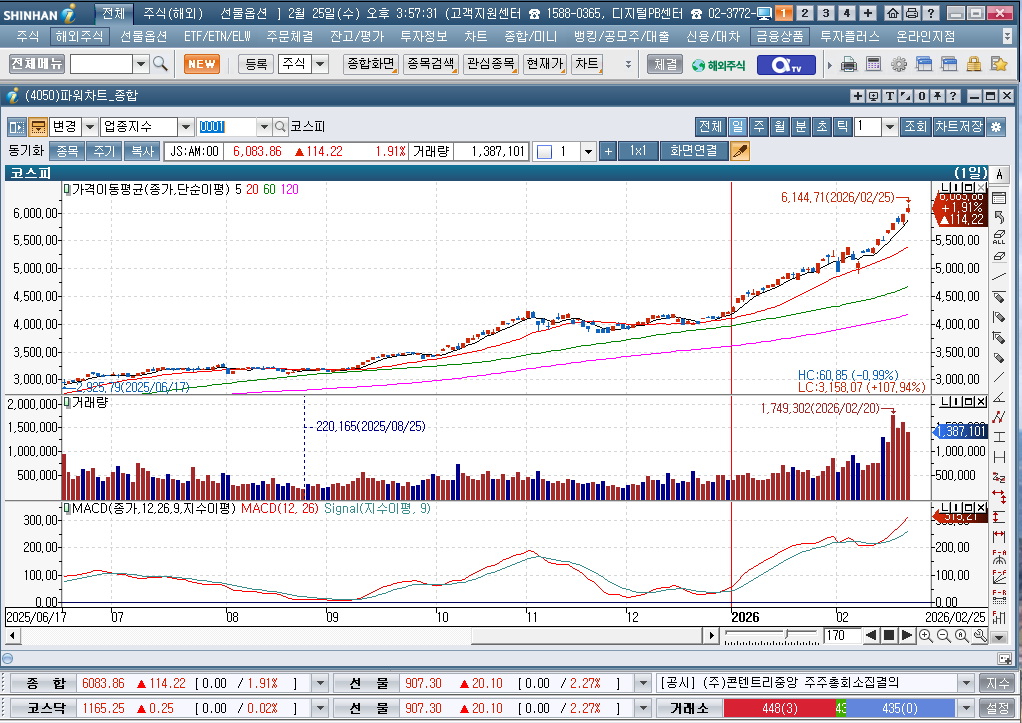Switch to virtual screen 4

point(847,13)
